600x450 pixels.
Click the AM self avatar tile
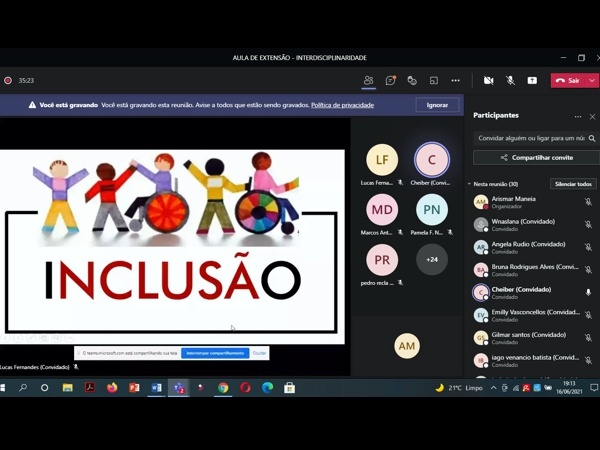407,346
